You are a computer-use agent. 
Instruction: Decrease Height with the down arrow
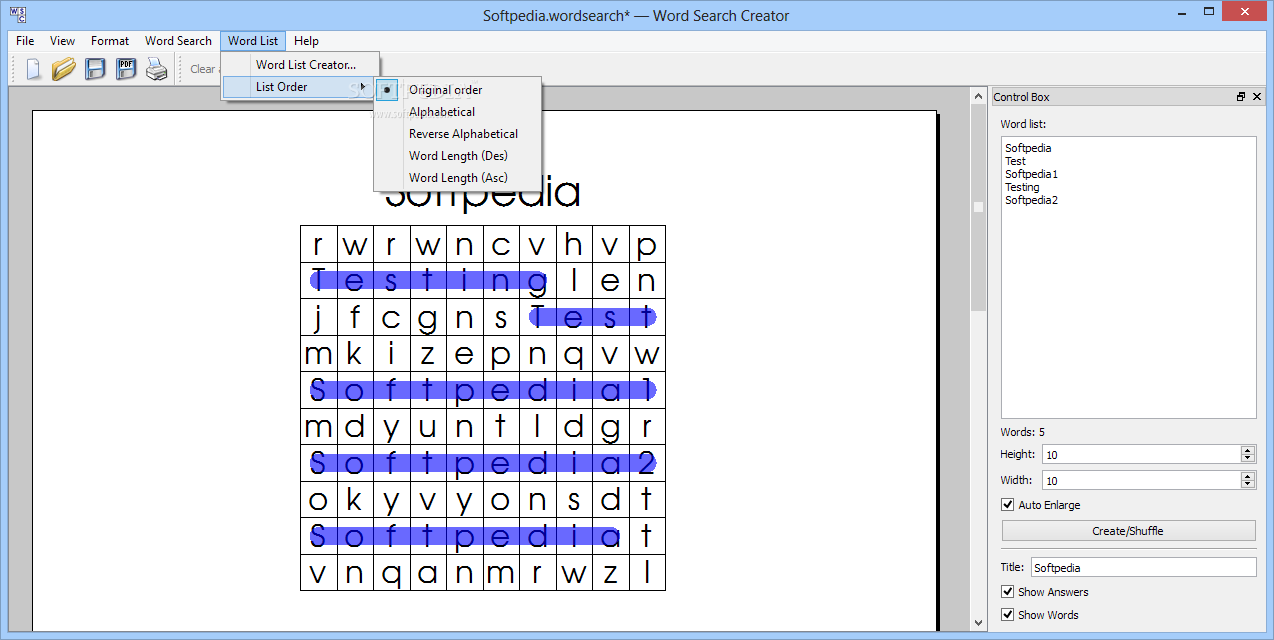1248,458
